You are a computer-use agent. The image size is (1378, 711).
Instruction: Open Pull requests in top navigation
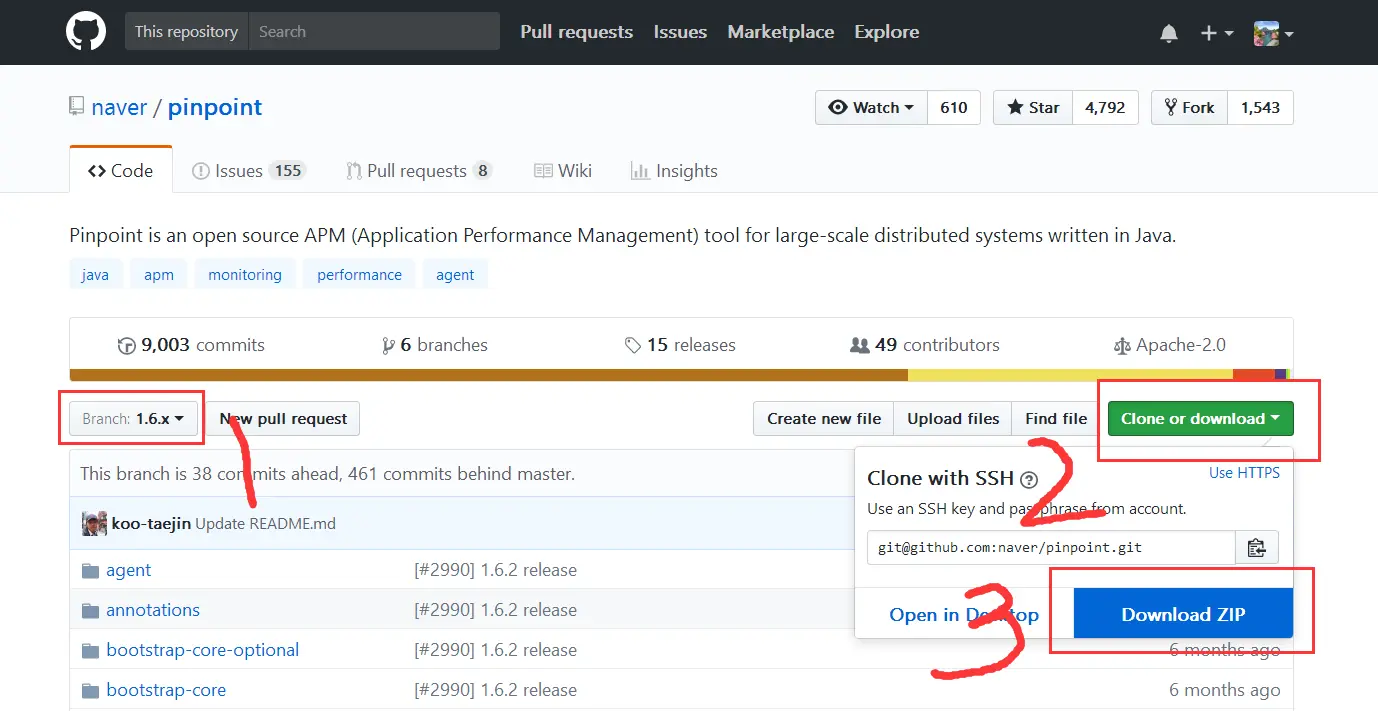point(576,32)
